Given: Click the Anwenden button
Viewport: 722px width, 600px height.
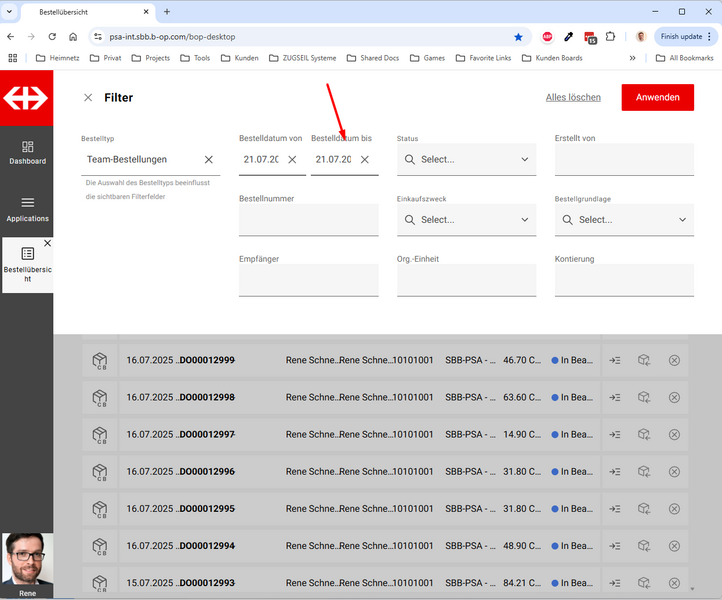Looking at the screenshot, I should click(x=657, y=98).
